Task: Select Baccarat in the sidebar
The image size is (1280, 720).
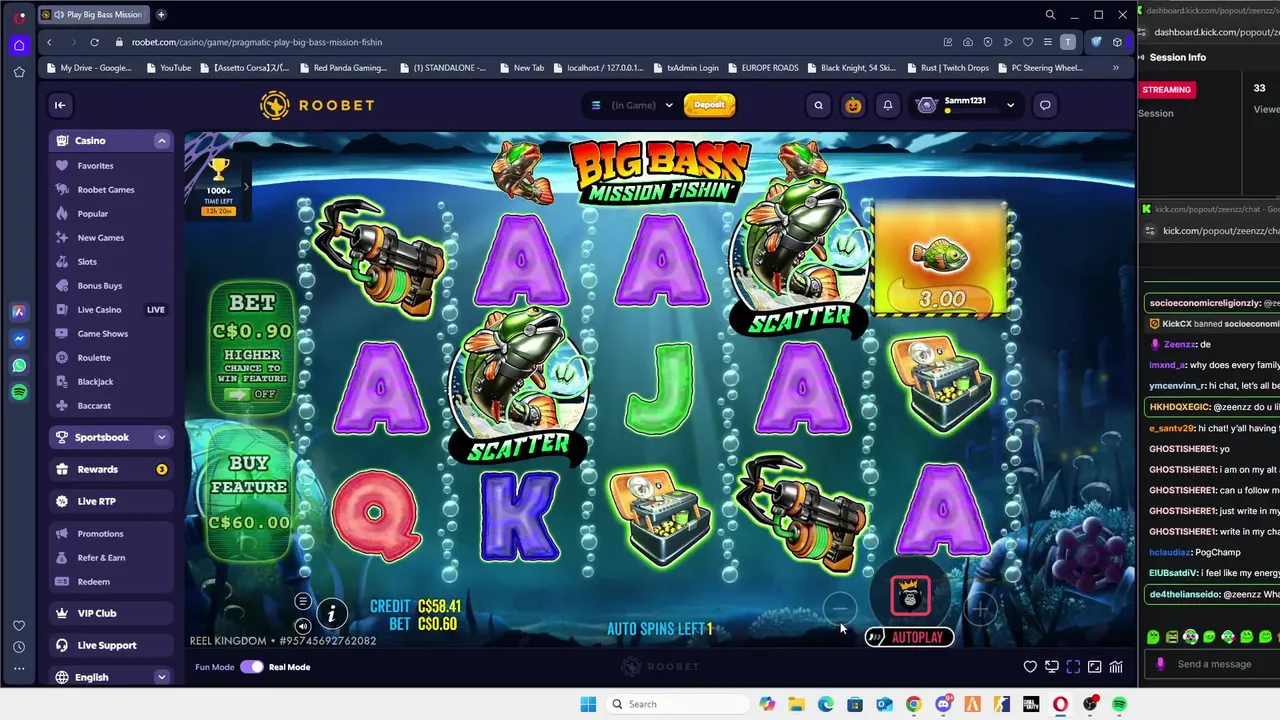Action: (x=94, y=406)
